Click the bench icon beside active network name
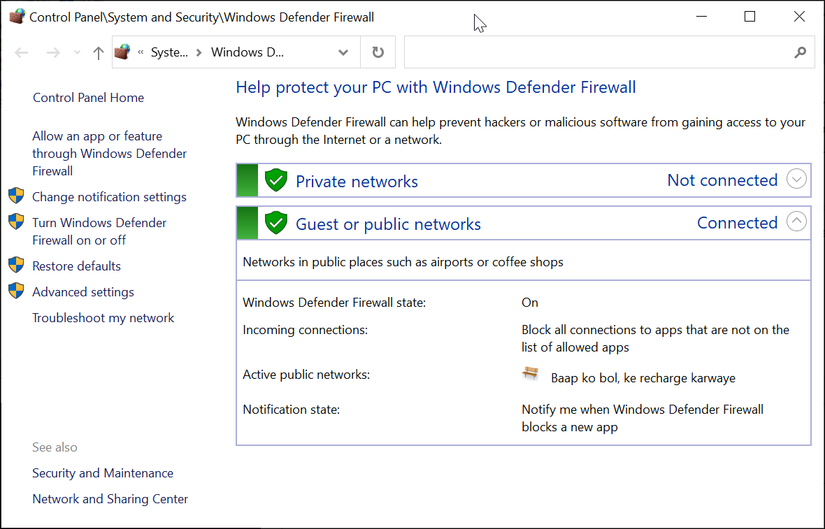825x529 pixels. [530, 373]
